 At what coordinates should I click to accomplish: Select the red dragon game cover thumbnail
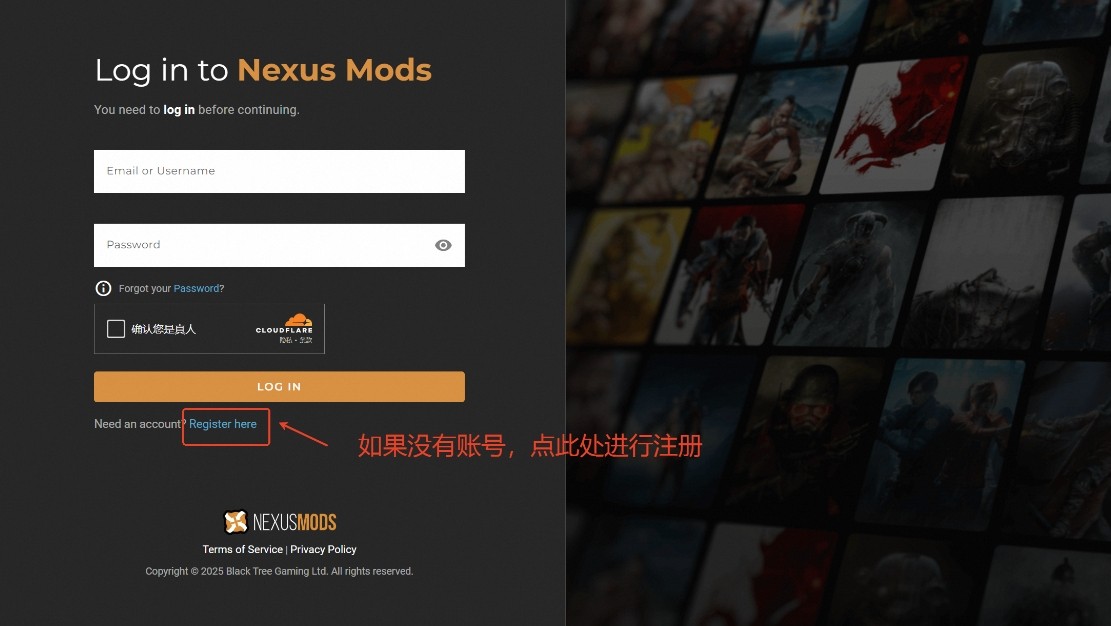point(893,124)
